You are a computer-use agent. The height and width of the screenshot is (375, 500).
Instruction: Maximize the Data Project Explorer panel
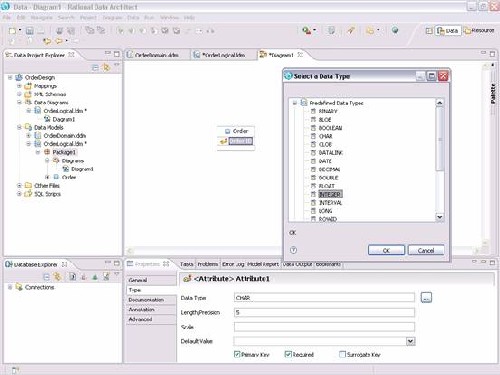click(x=117, y=54)
